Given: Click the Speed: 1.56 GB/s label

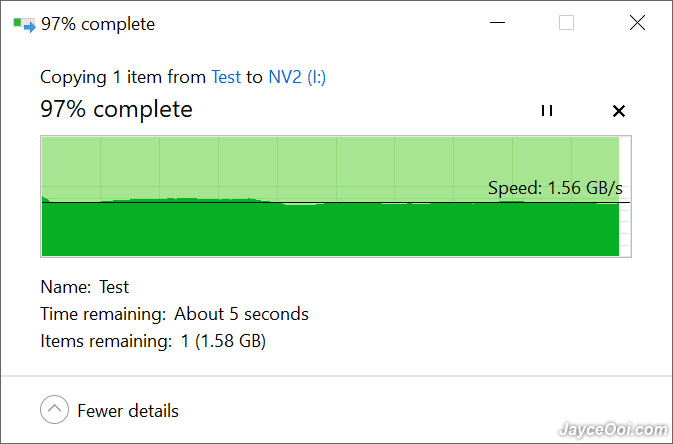Looking at the screenshot, I should click(x=555, y=188).
